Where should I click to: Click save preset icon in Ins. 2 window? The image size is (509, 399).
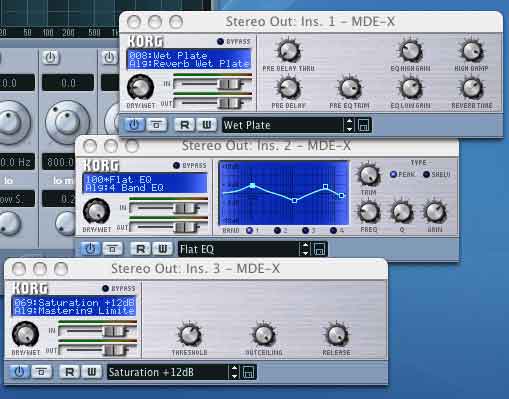click(319, 249)
